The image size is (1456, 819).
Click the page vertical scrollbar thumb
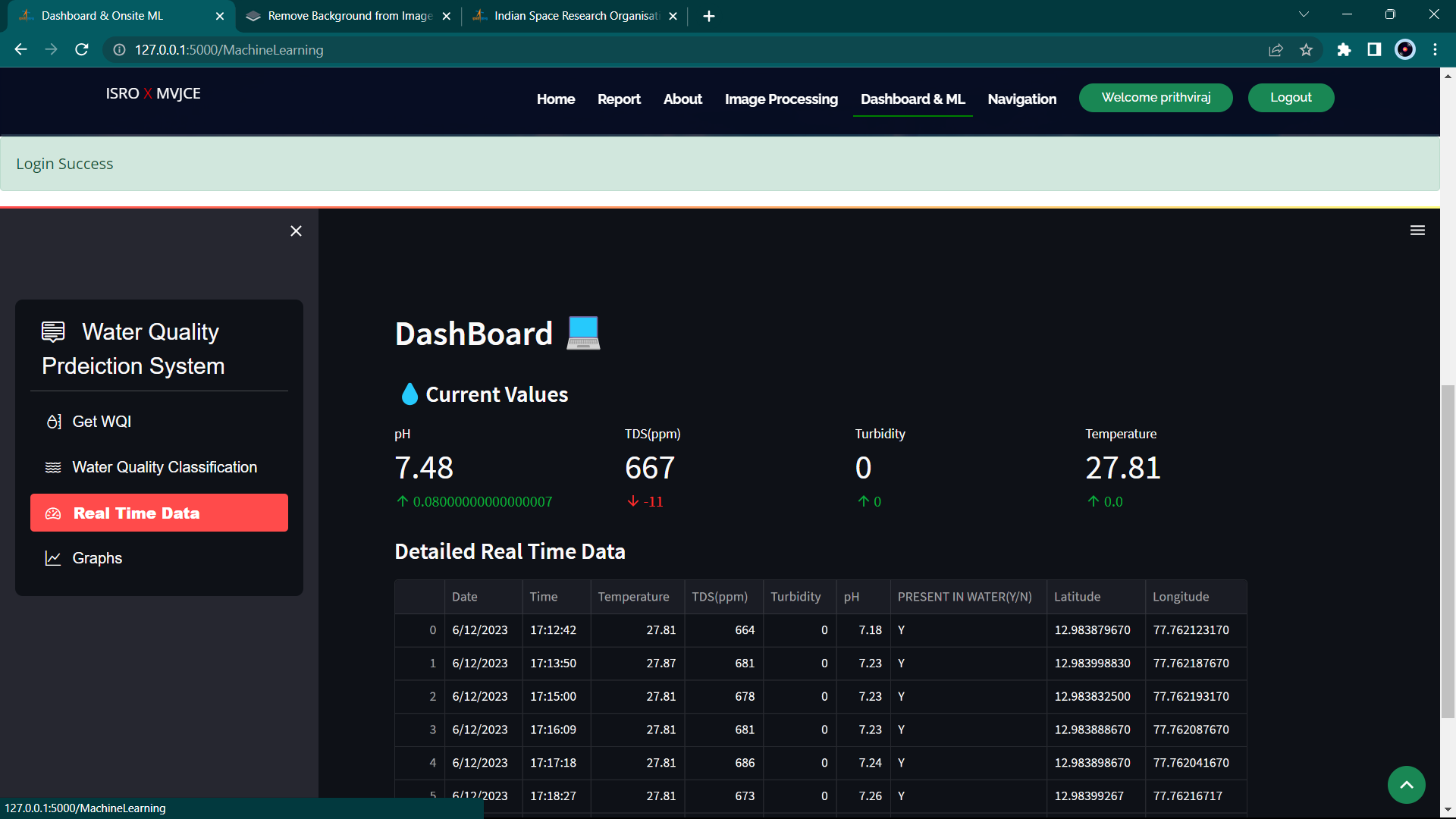[1448, 551]
